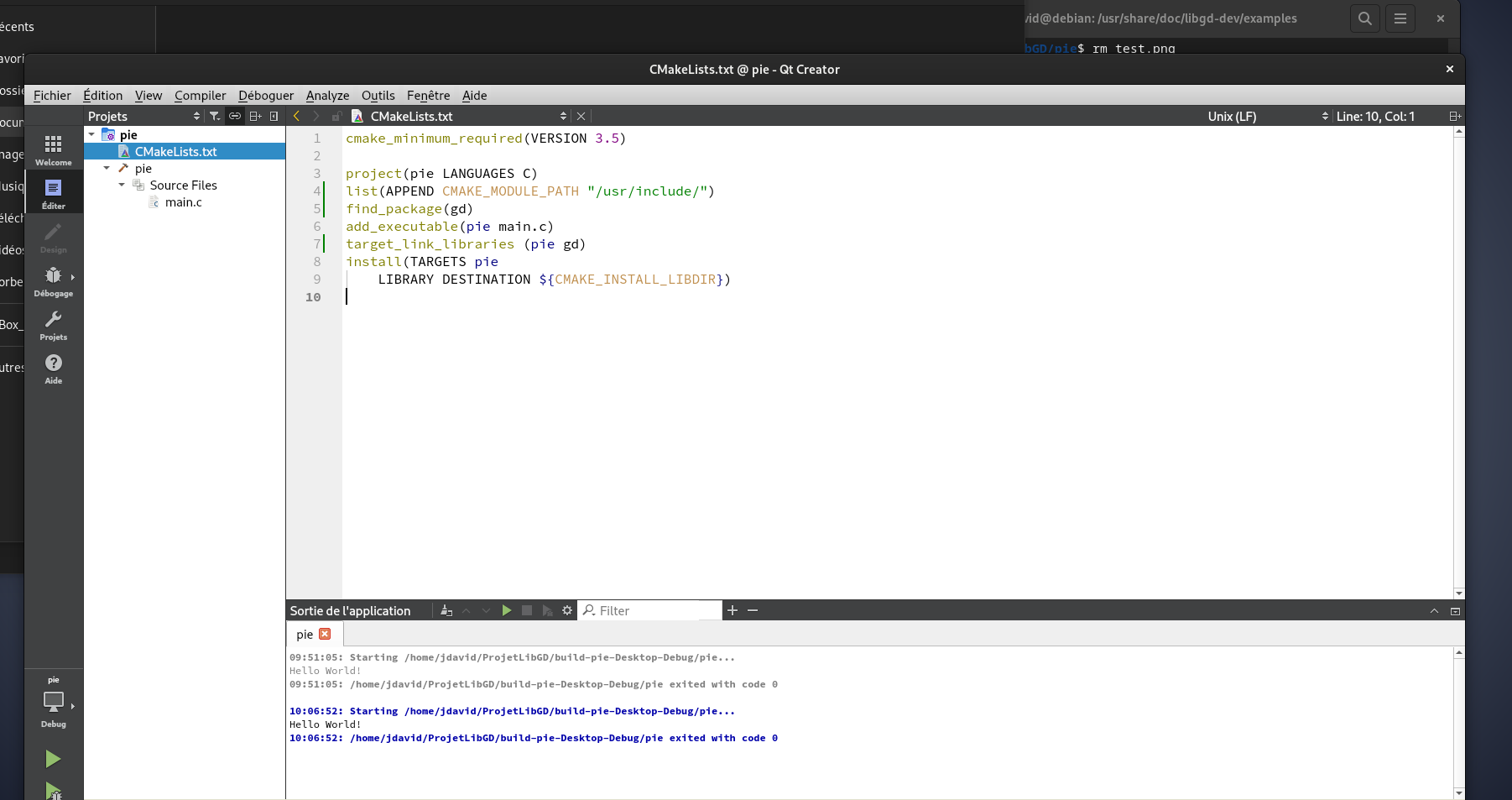Clear the application output with broom icon

pyautogui.click(x=446, y=610)
